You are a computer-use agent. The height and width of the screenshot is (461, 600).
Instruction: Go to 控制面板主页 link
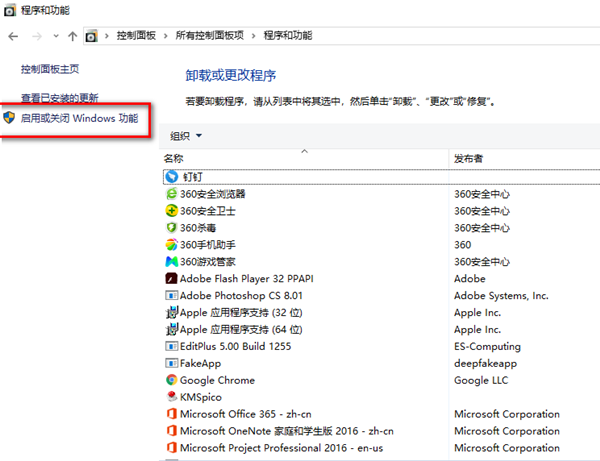pos(49,69)
